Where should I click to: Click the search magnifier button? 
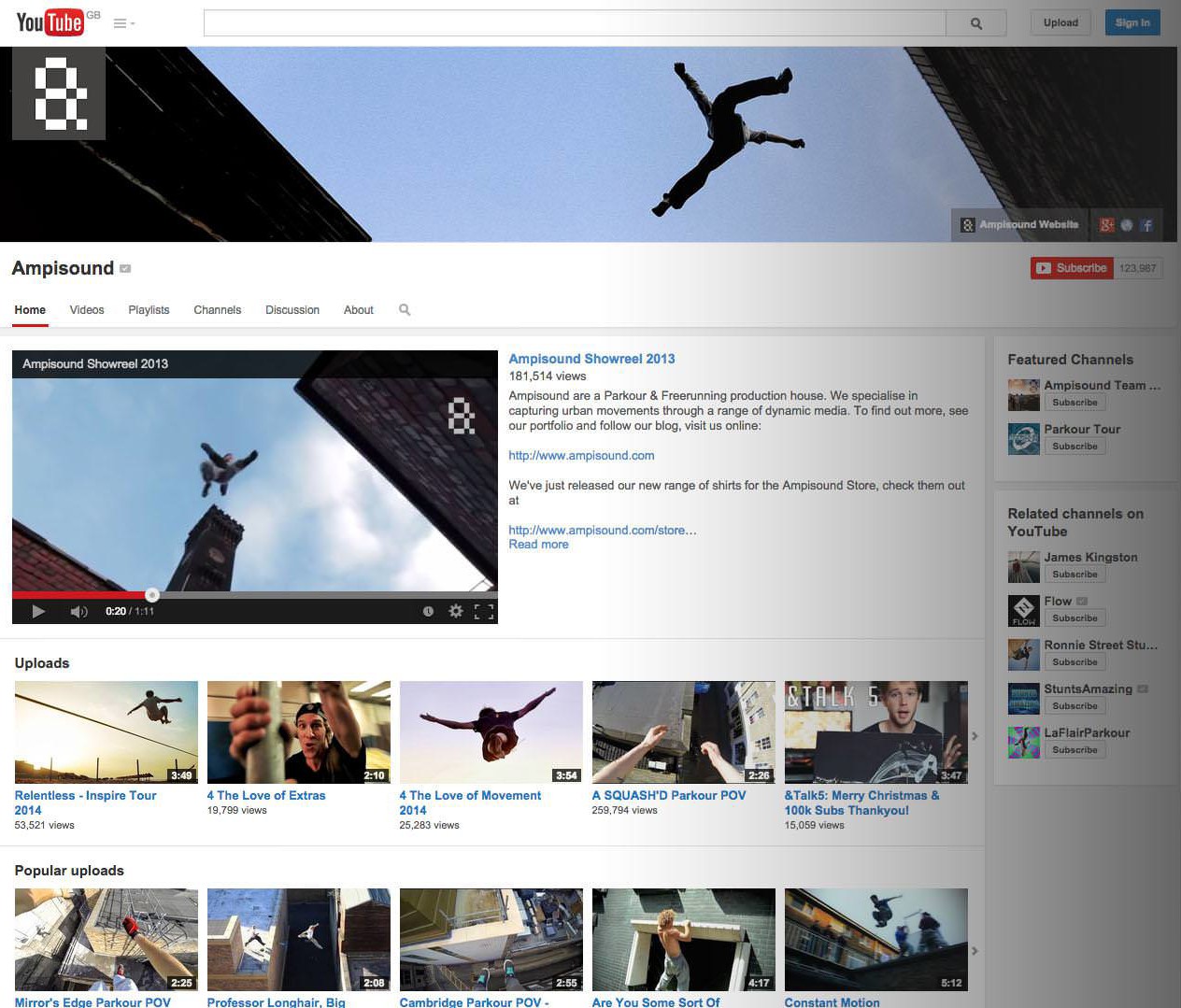(x=976, y=23)
